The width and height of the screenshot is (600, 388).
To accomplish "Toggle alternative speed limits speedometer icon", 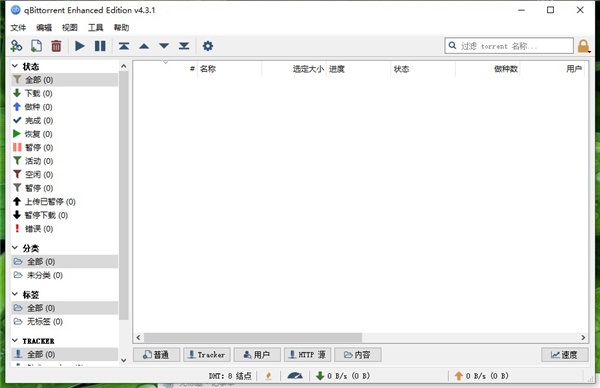I will click(295, 376).
